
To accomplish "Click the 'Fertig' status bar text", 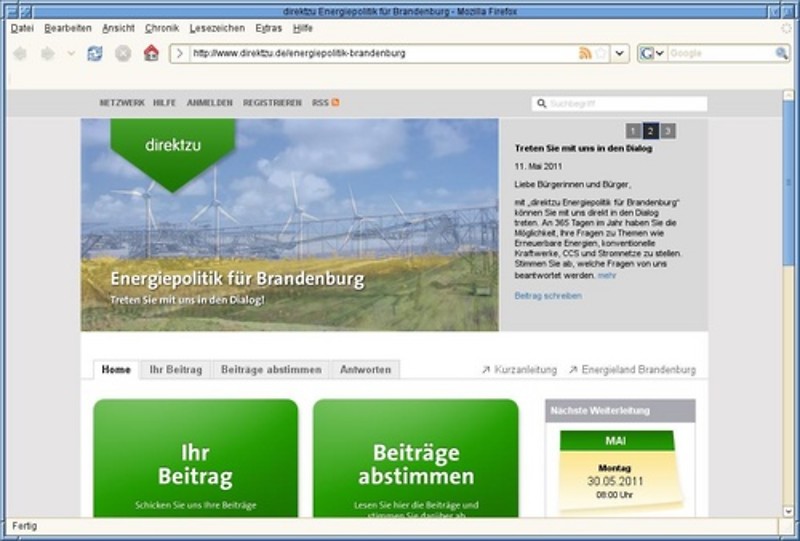I will pyautogui.click(x=24, y=526).
